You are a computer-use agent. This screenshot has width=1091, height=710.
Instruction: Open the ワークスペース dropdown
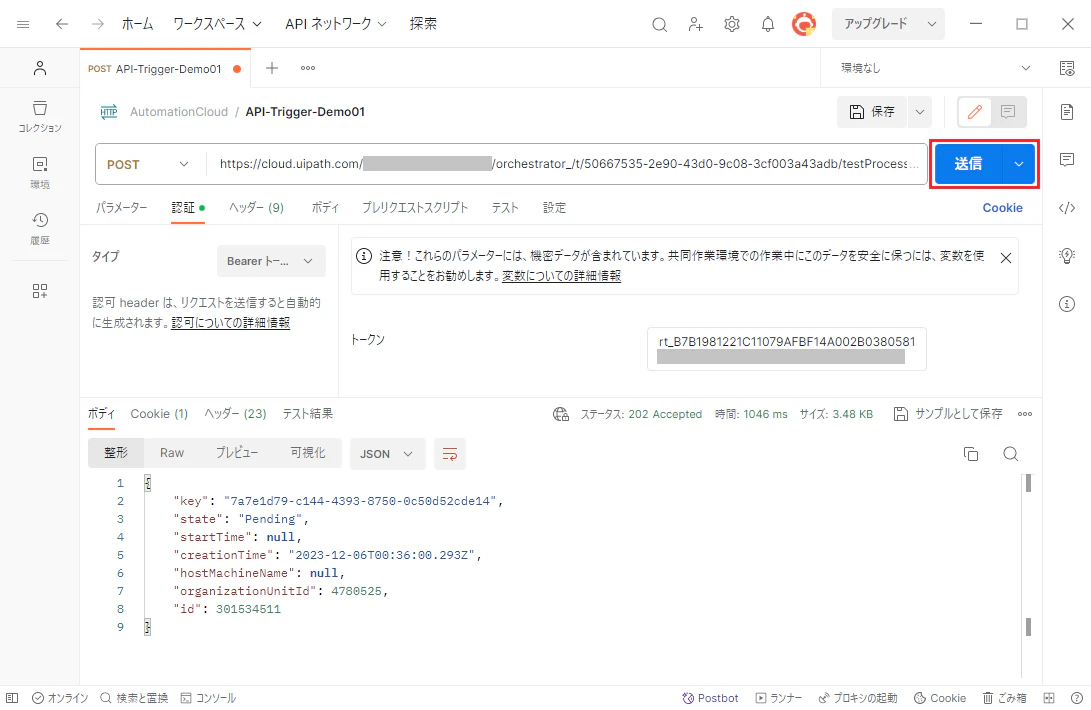click(x=217, y=24)
